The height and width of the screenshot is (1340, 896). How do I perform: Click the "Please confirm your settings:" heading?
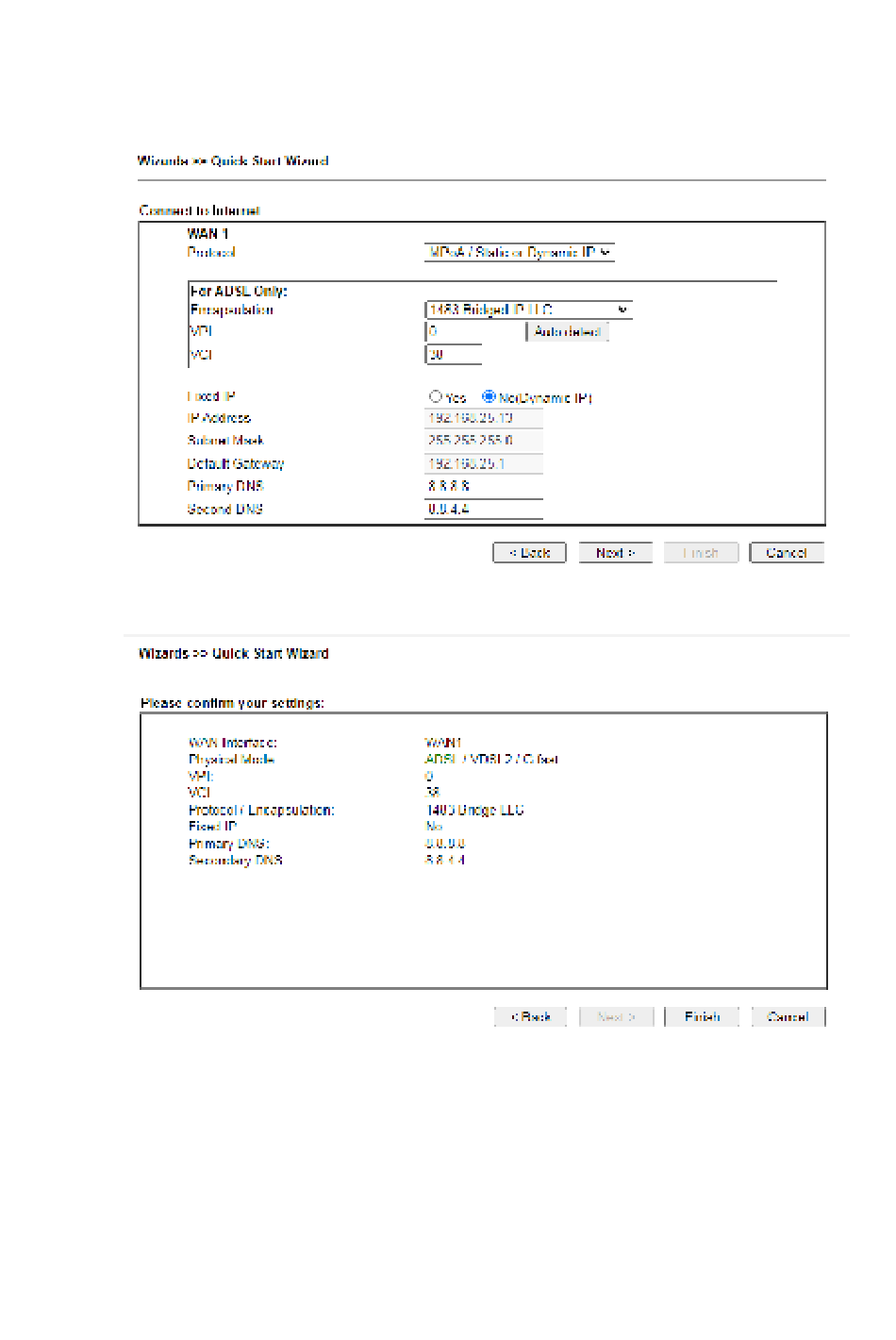point(232,703)
